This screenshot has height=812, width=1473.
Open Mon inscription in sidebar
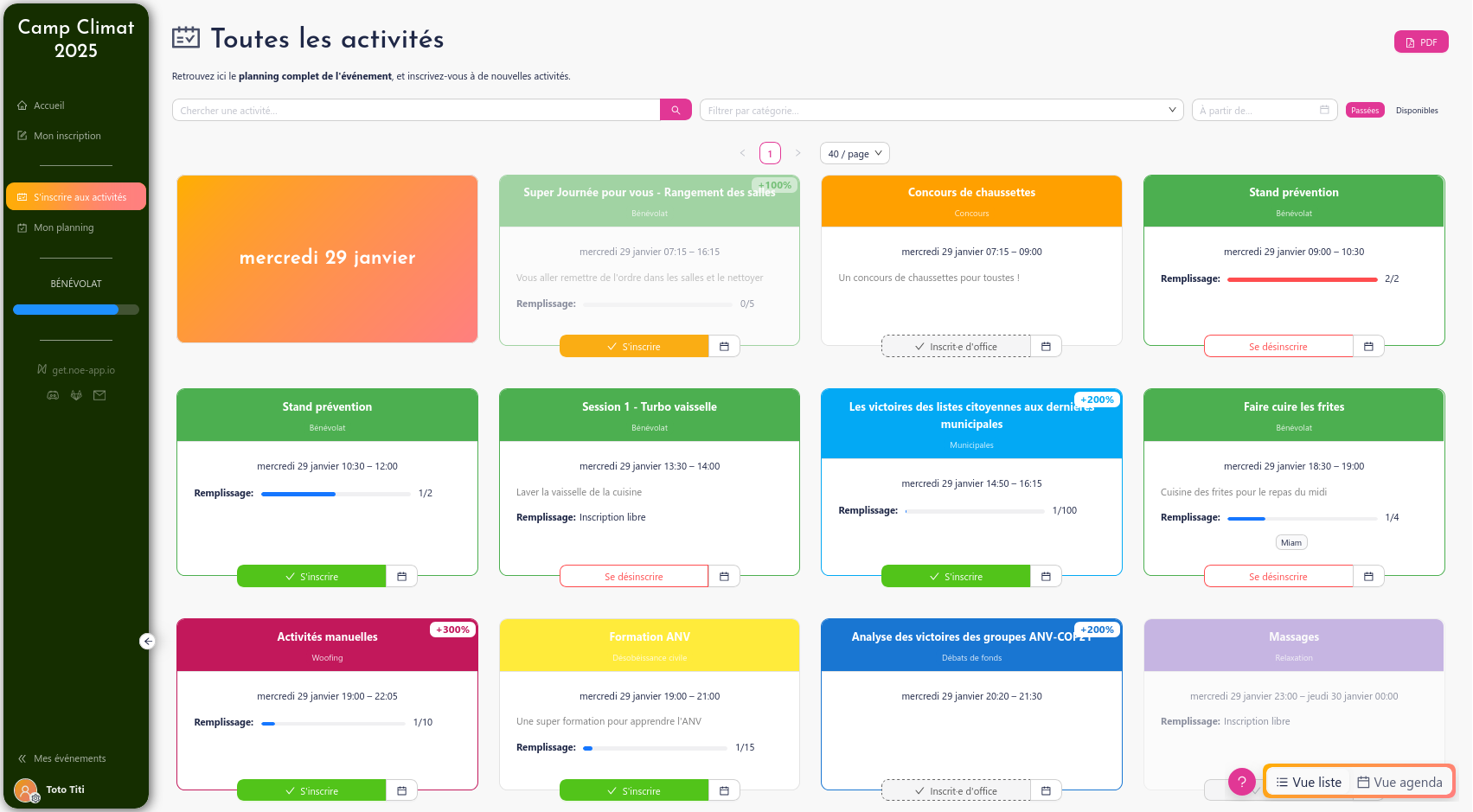click(67, 136)
